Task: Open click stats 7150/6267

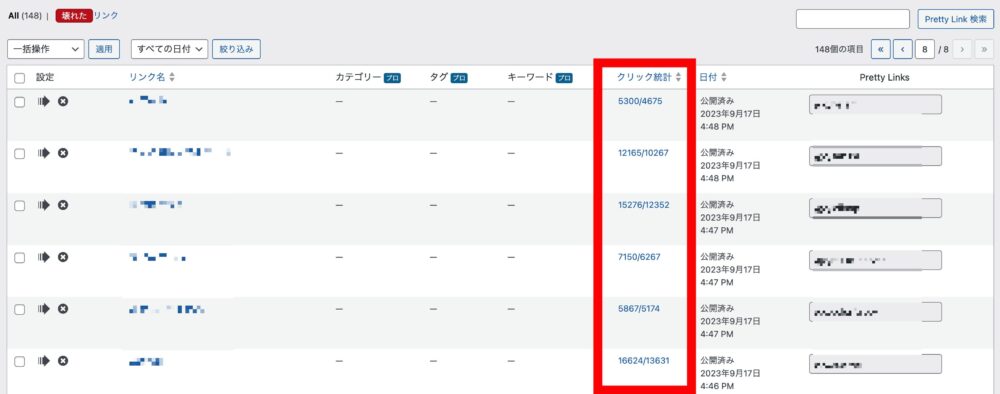Action: (639, 256)
